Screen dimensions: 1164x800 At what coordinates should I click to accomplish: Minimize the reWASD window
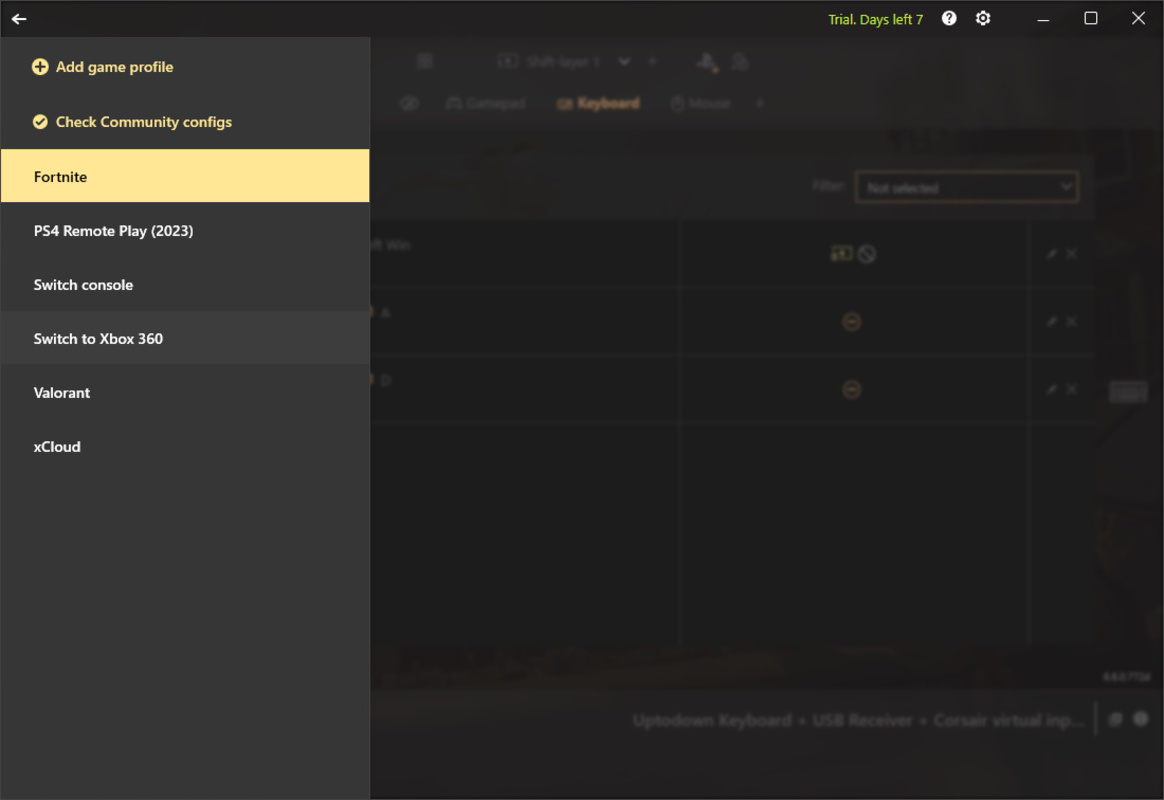click(1043, 19)
